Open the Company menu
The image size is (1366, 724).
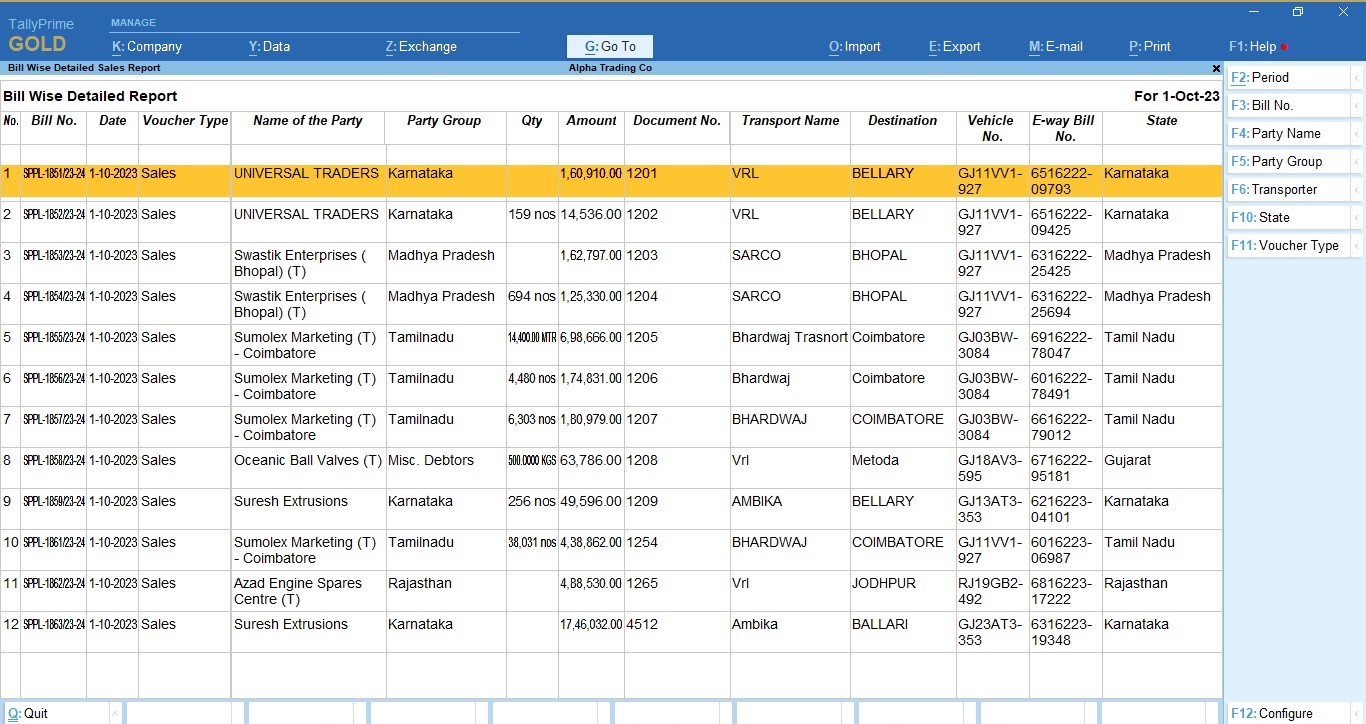tap(146, 46)
